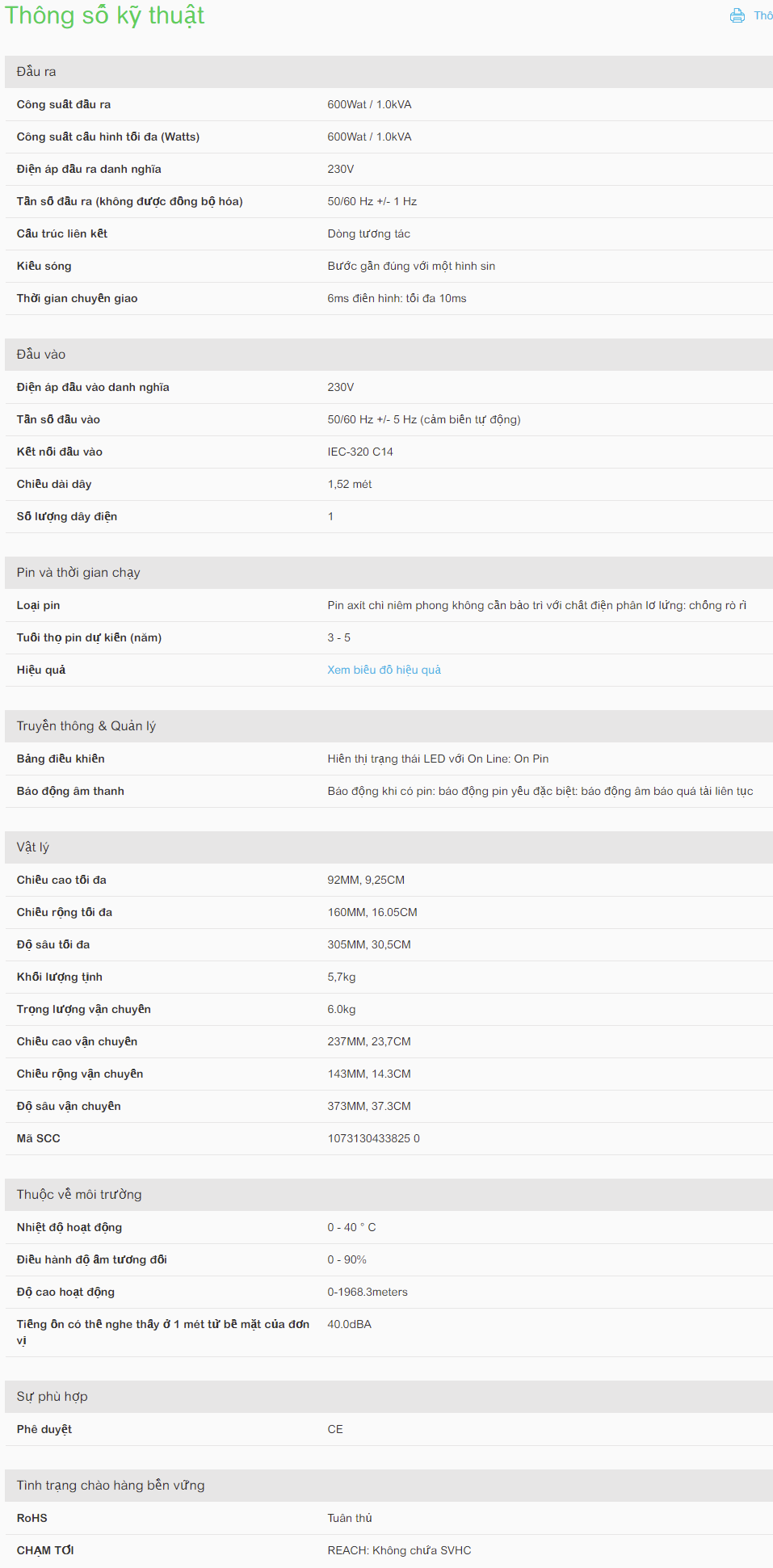Click the 'Sự phù hợp' section header
The image size is (773, 1568).
[x=389, y=1397]
